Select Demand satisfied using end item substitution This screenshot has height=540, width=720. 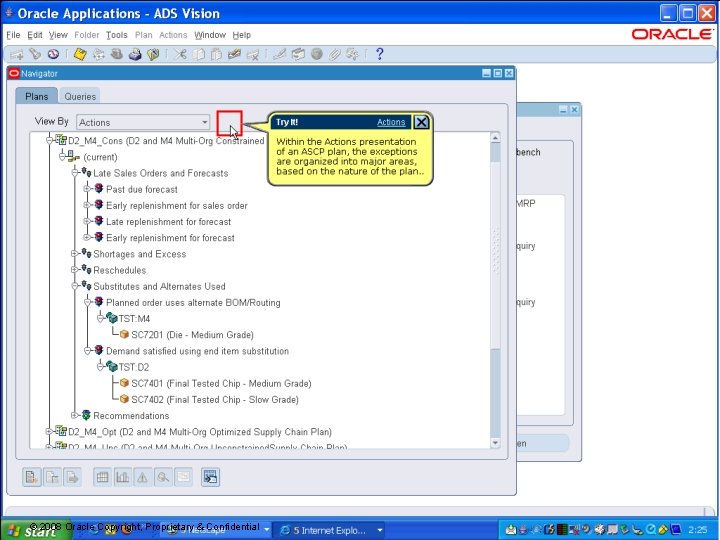(x=197, y=351)
